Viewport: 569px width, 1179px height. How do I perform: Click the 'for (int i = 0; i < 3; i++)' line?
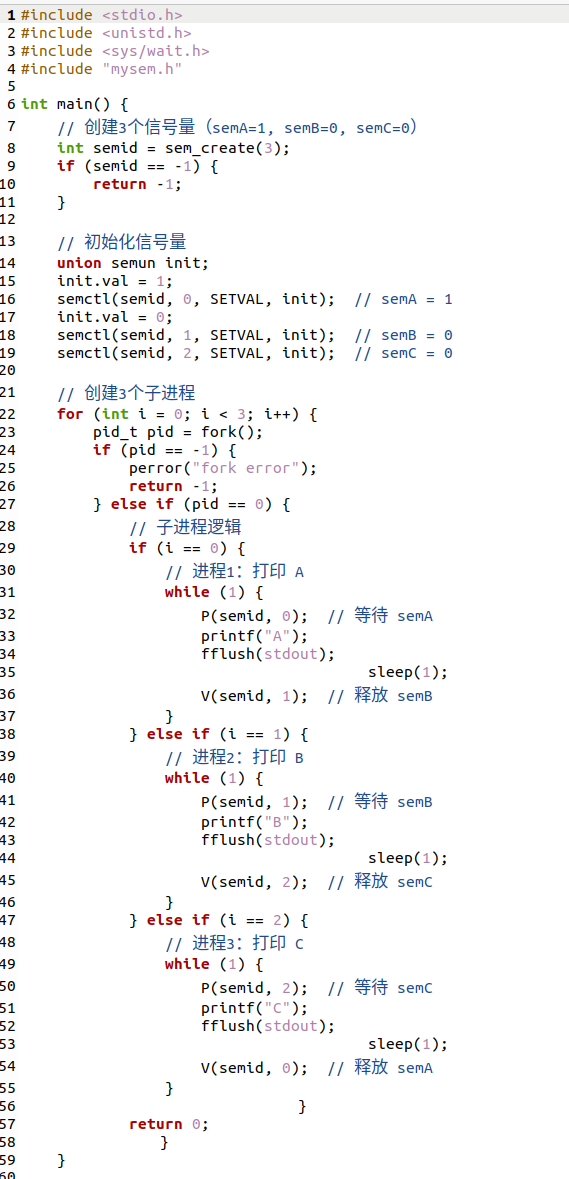(x=187, y=414)
